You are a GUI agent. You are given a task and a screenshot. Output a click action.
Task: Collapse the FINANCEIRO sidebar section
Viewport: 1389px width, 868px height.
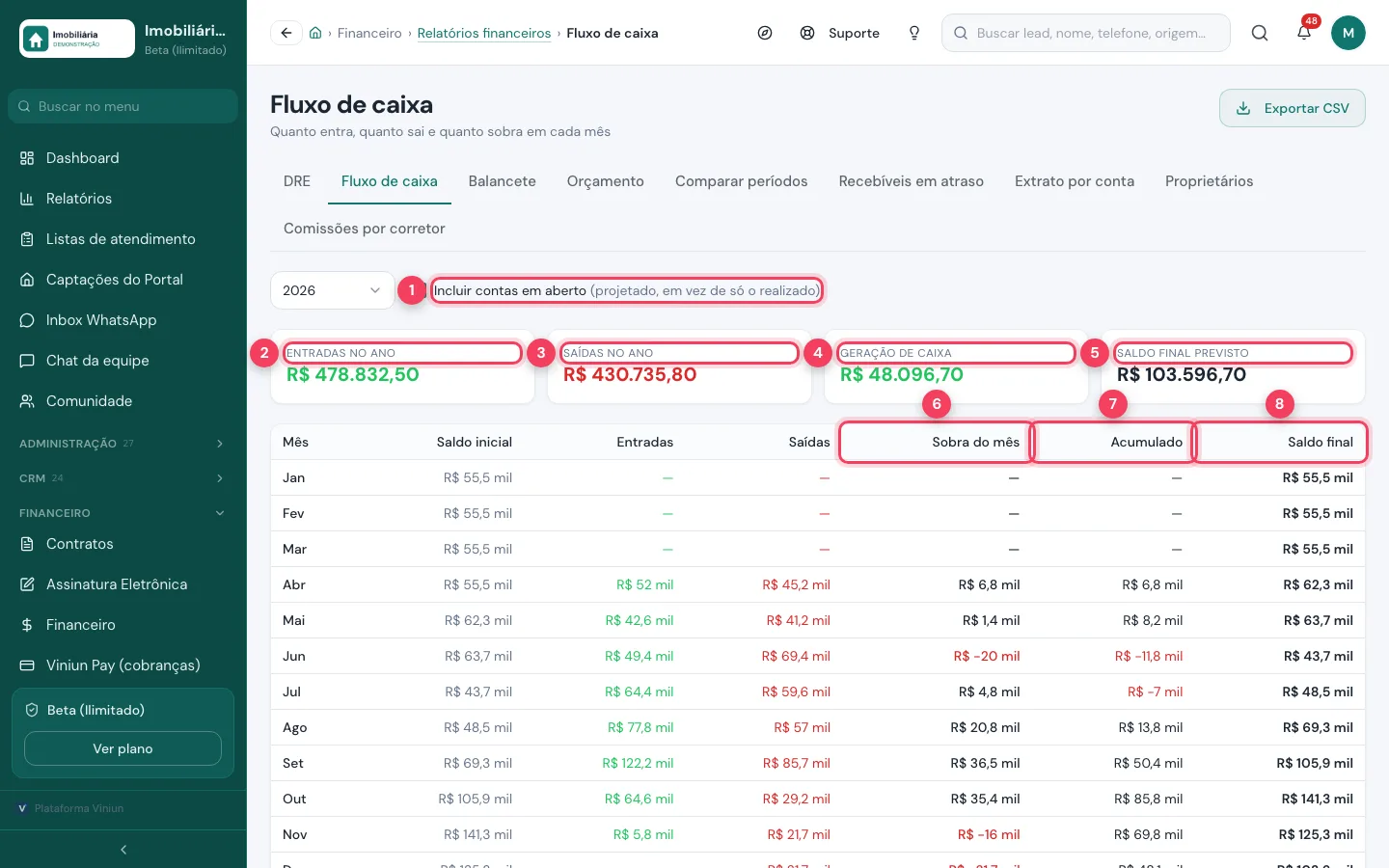[123, 513]
